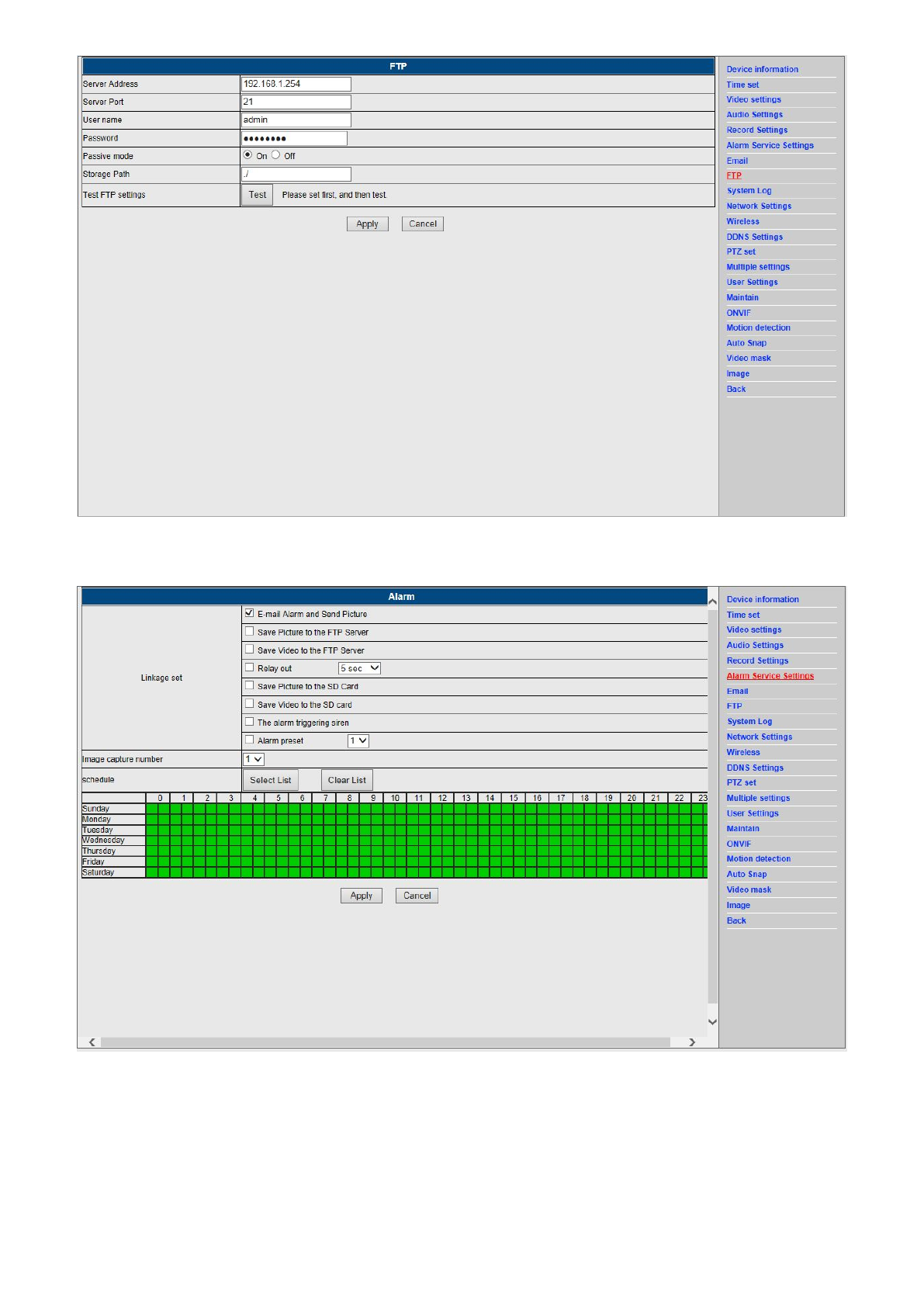Click the Test FTP settings button

[258, 195]
